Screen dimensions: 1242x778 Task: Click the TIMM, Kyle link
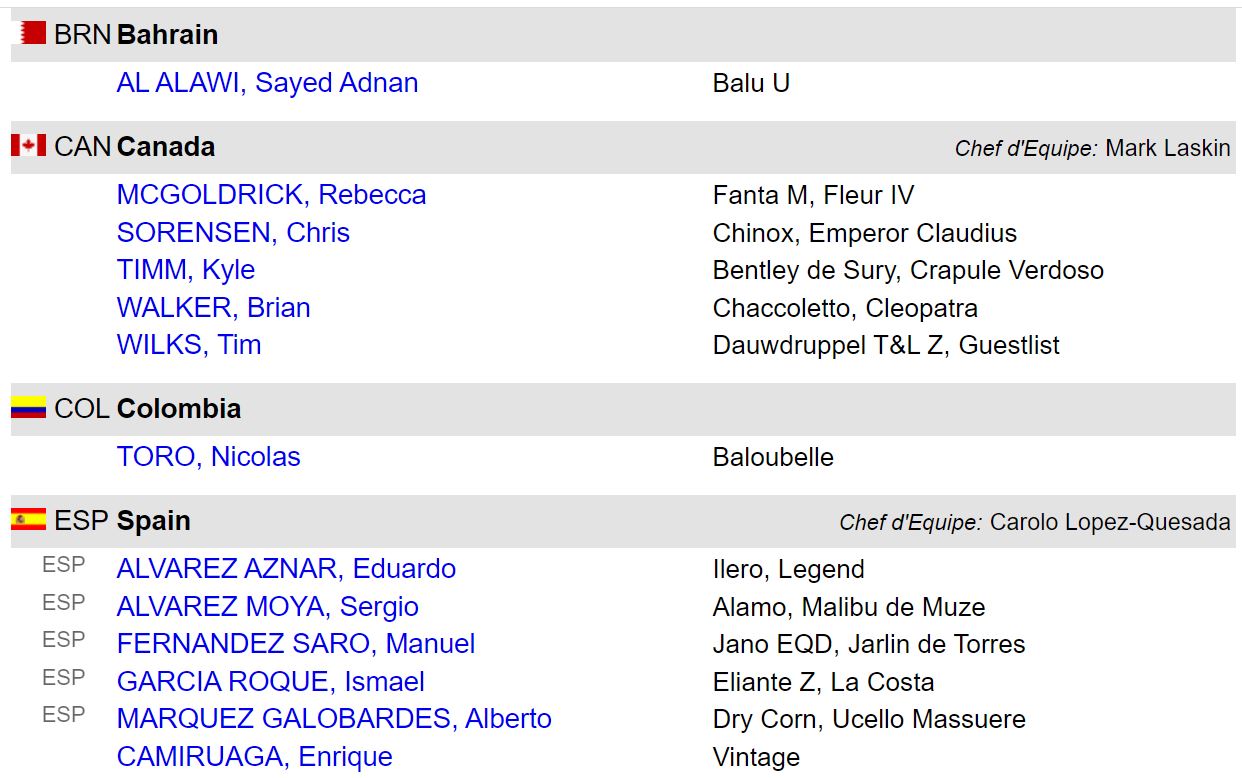[x=185, y=270]
